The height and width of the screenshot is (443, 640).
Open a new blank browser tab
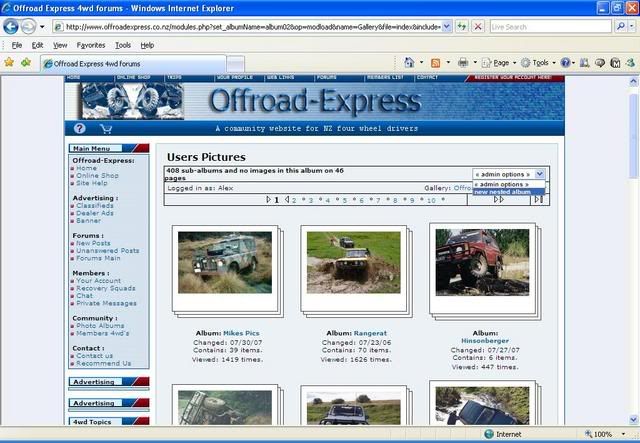click(236, 64)
